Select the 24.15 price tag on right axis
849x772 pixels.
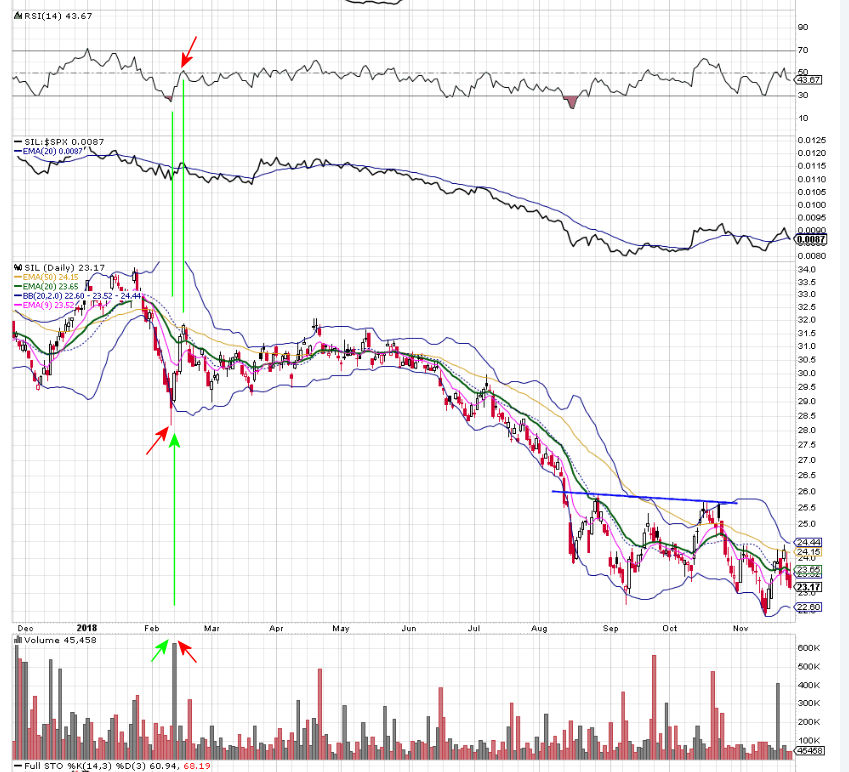[808, 552]
